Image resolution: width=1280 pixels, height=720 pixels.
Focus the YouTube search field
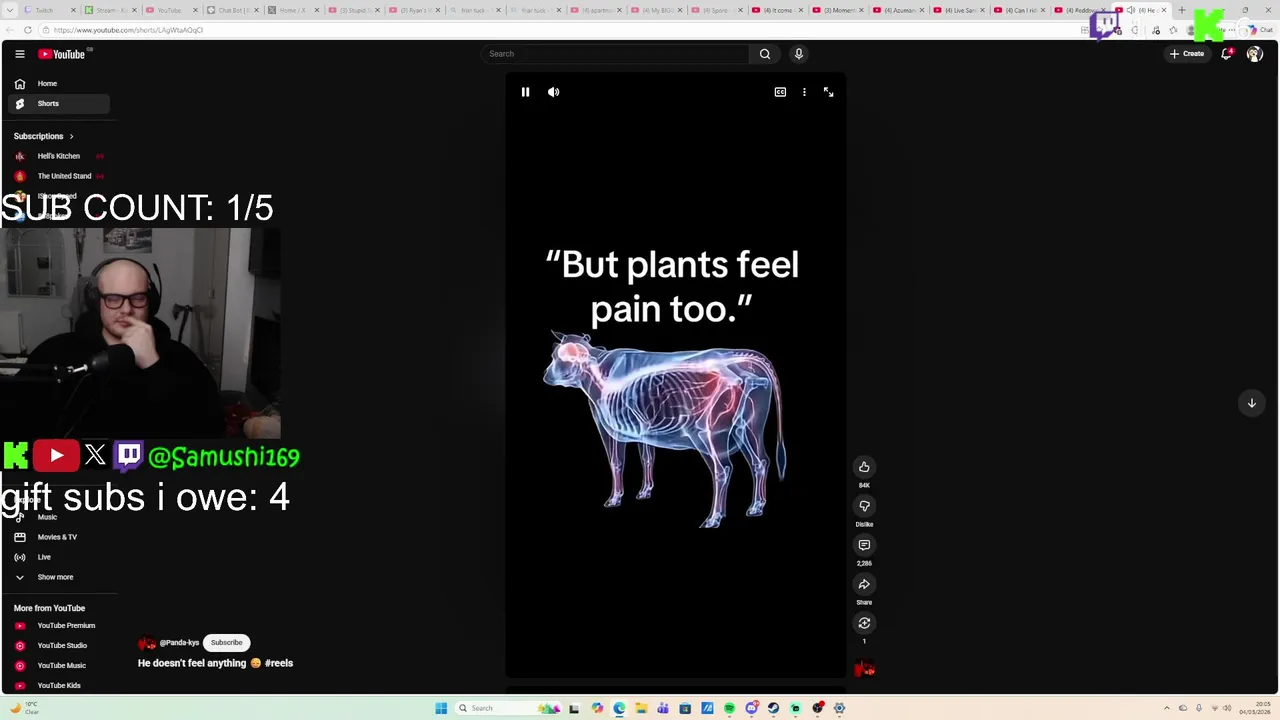[x=615, y=54]
